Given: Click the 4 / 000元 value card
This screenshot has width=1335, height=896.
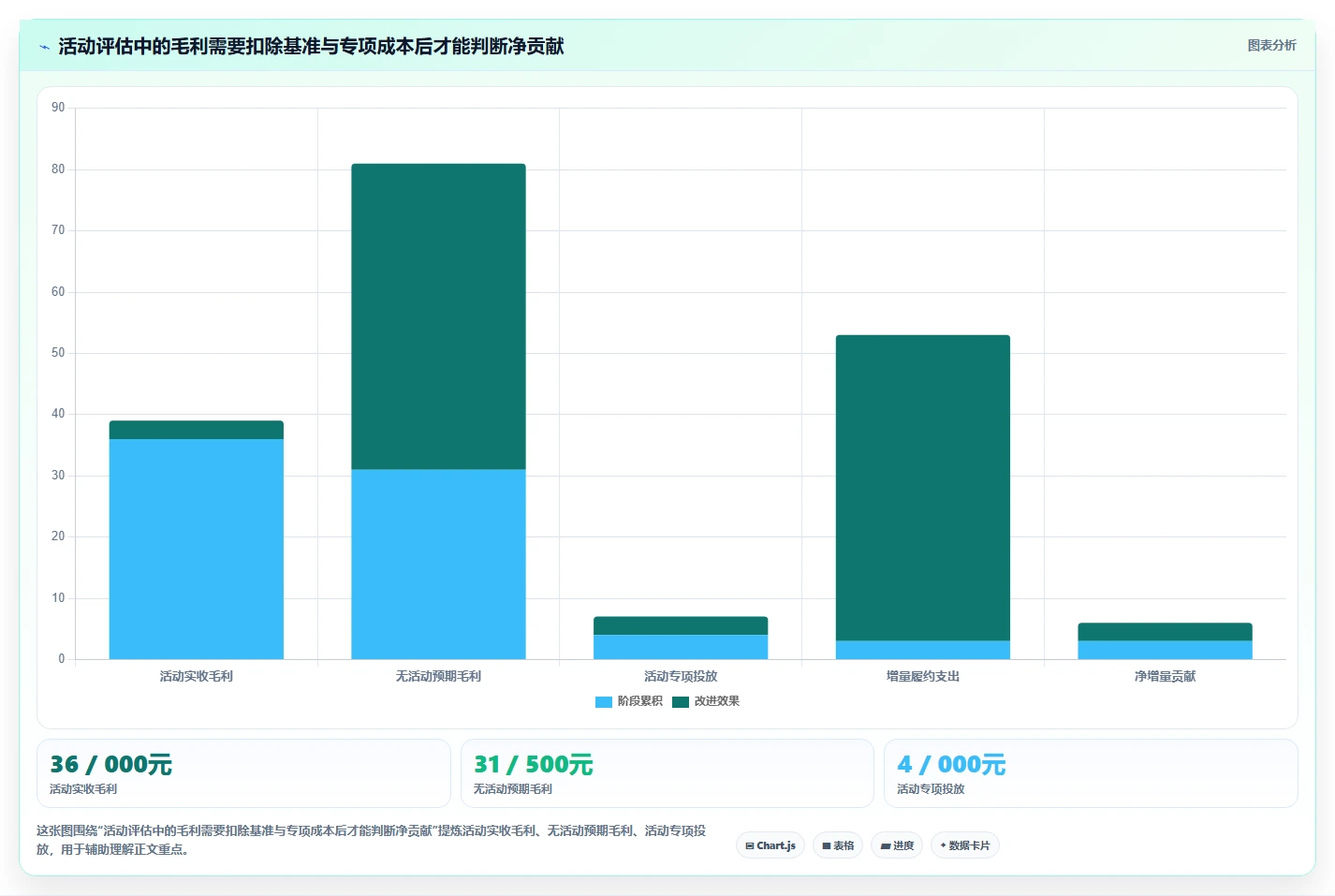Looking at the screenshot, I should [x=1091, y=773].
